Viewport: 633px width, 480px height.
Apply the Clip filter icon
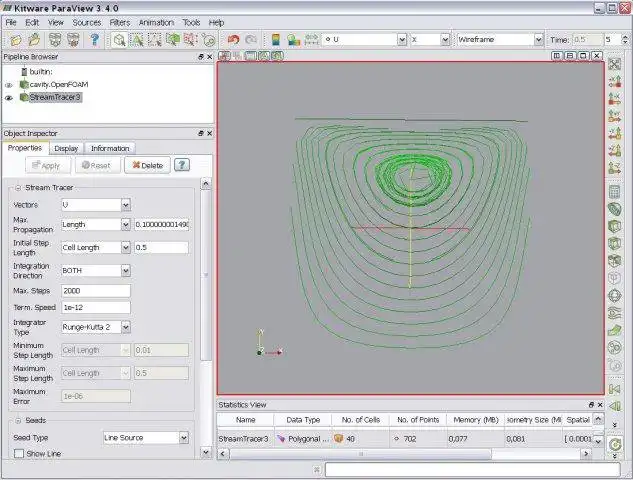pyautogui.click(x=614, y=226)
